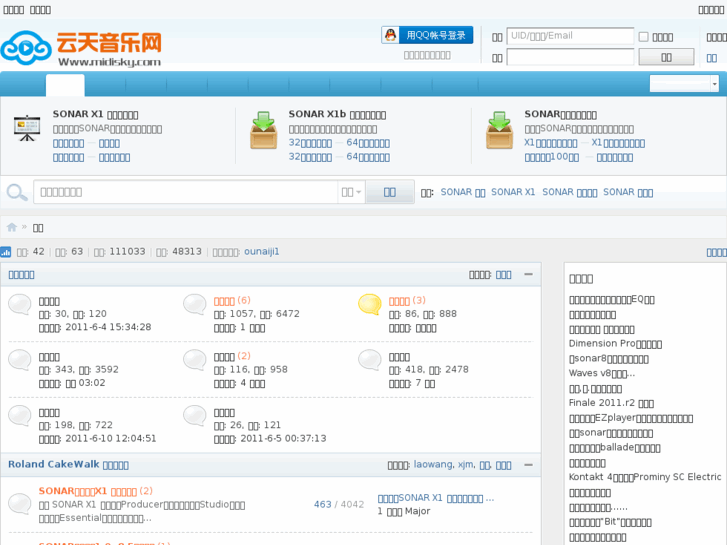The image size is (727, 545).
Task: Open forum bubble icon with stats 30, 120
Action: [x=20, y=305]
